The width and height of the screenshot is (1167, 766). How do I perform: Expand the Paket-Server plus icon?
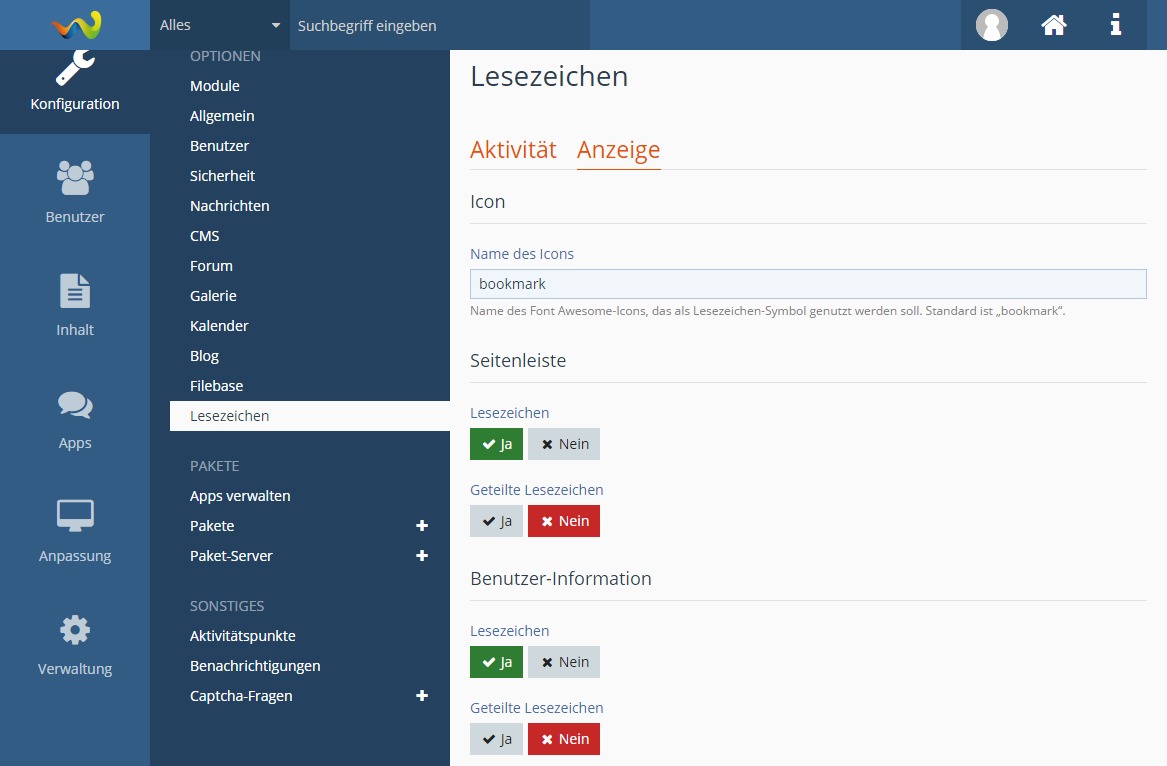[x=422, y=556]
